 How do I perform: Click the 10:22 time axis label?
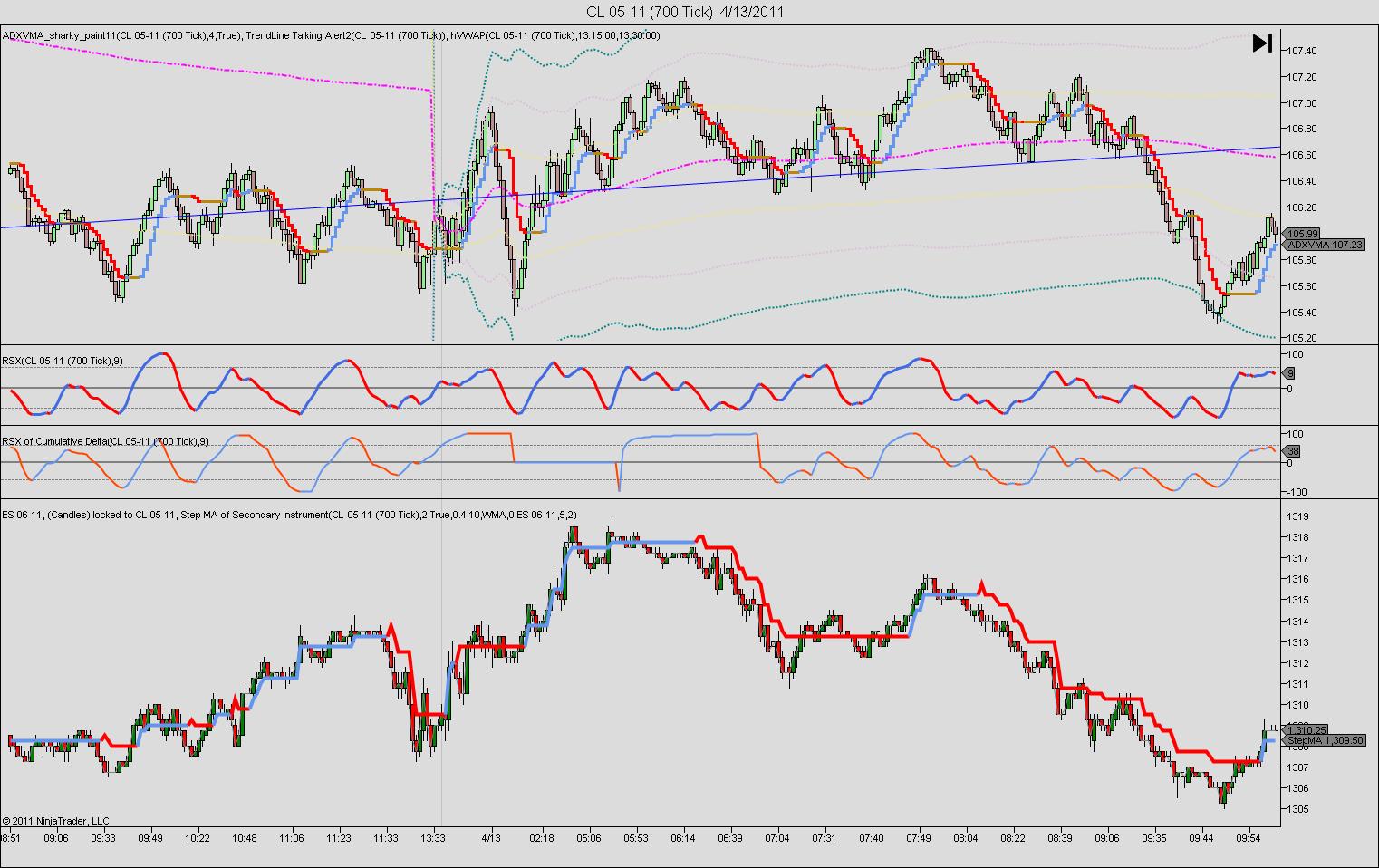[x=198, y=838]
